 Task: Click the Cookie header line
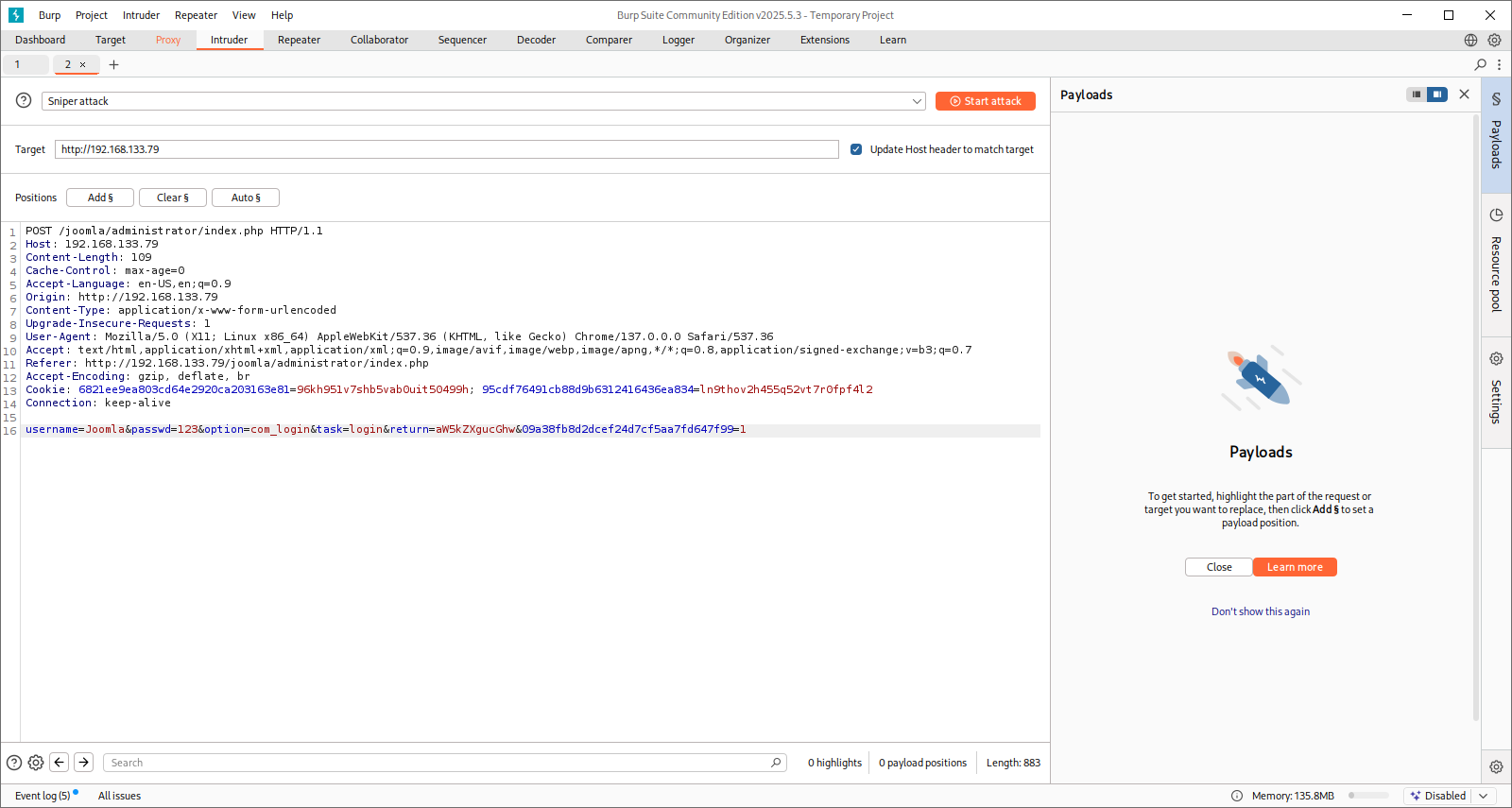(449, 389)
